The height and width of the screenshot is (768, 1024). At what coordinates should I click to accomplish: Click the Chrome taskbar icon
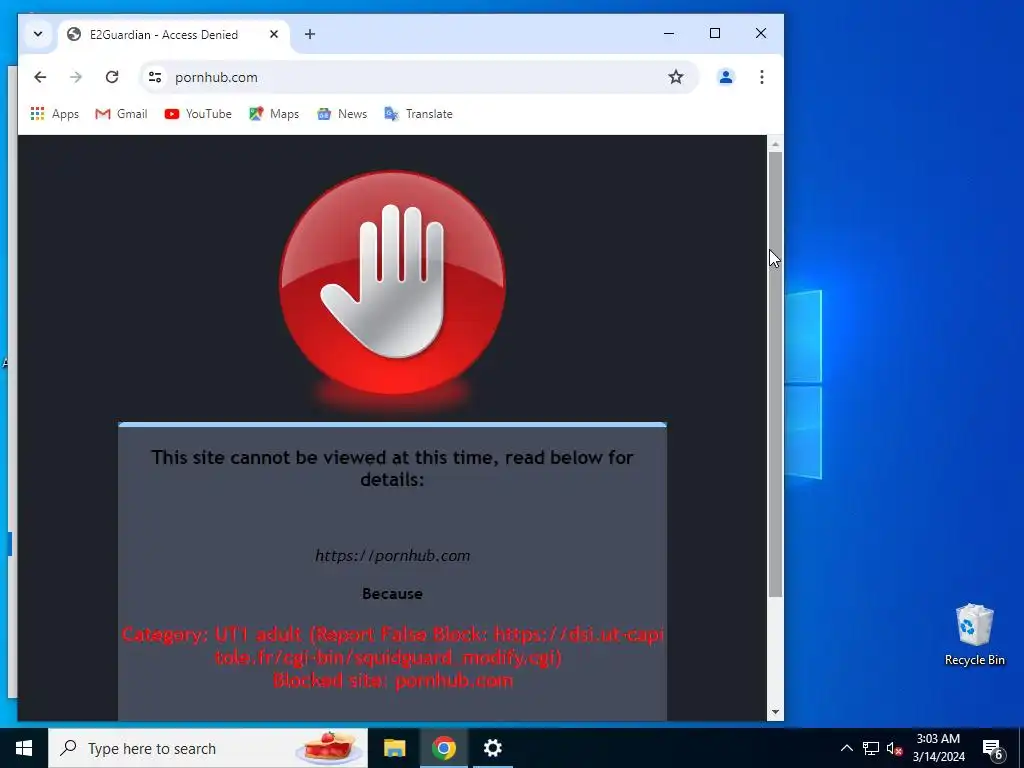coord(443,748)
